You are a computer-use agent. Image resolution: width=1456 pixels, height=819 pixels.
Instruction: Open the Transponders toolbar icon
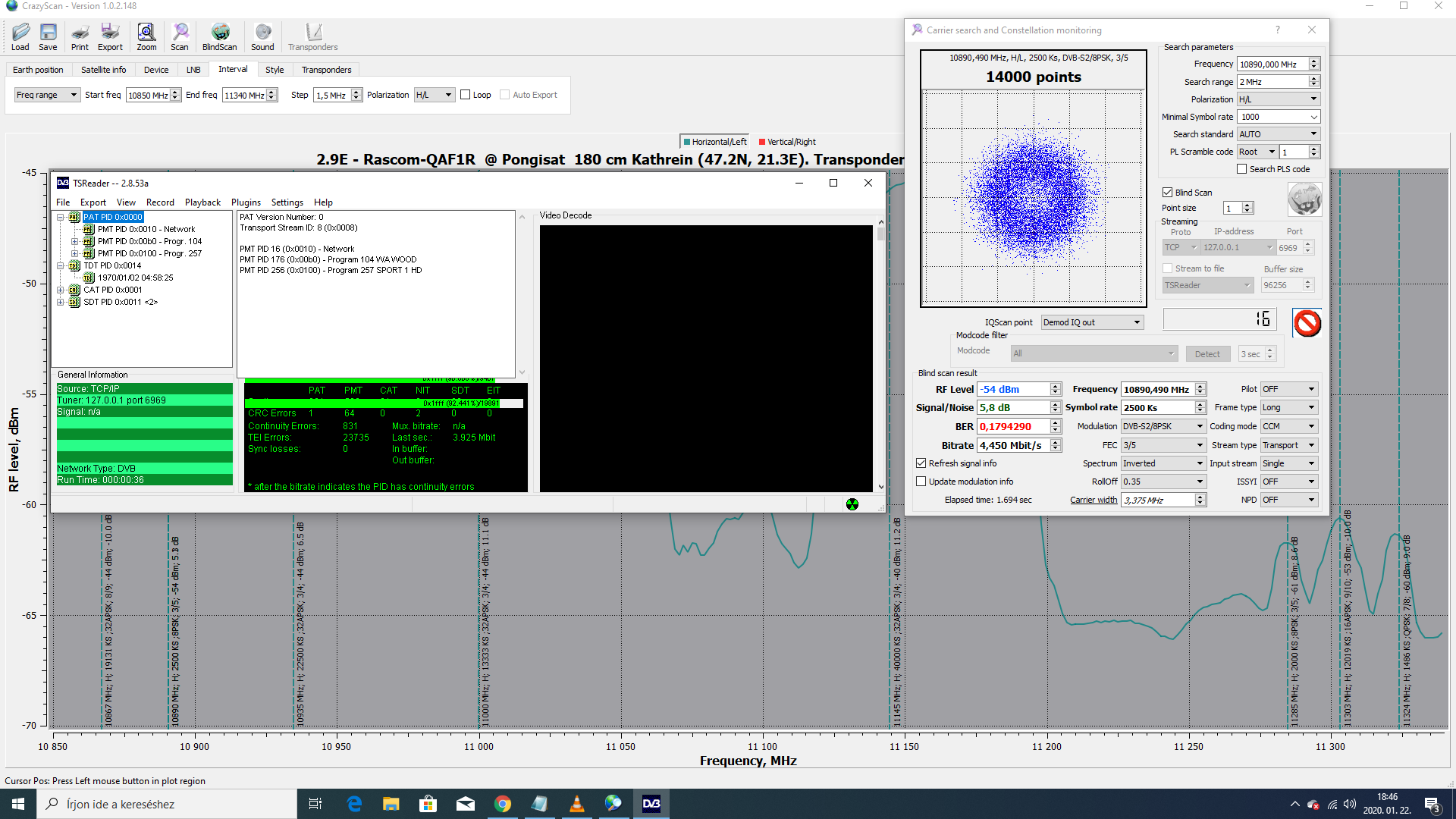313,36
